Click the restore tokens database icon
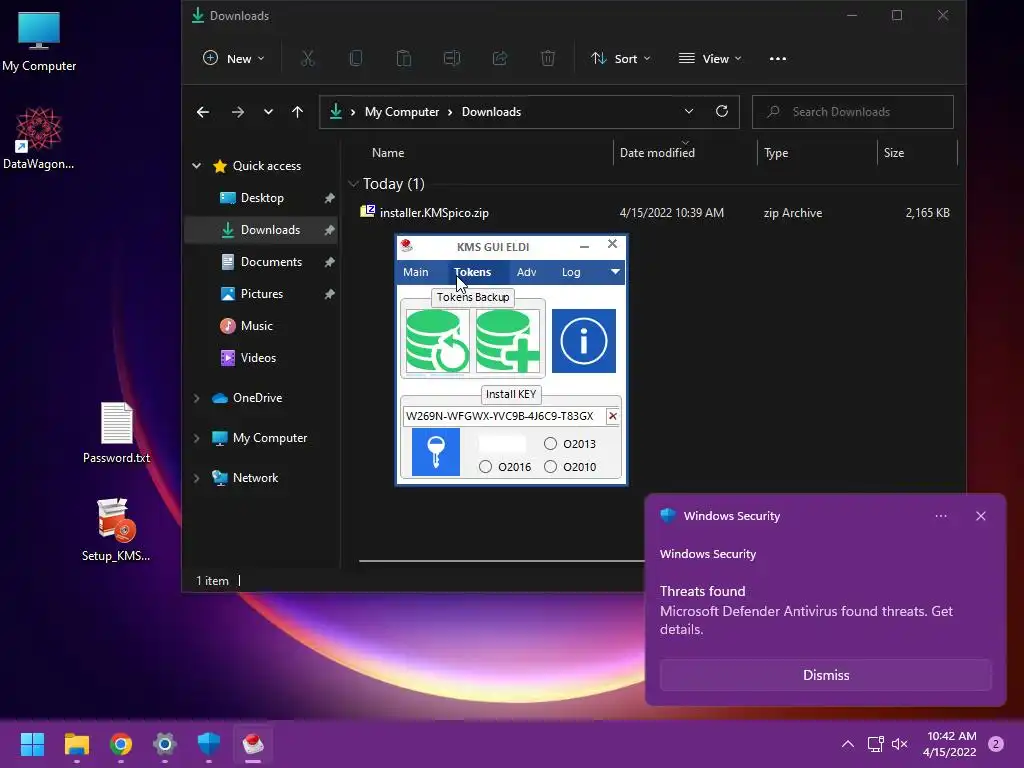This screenshot has width=1024, height=768. (438, 341)
